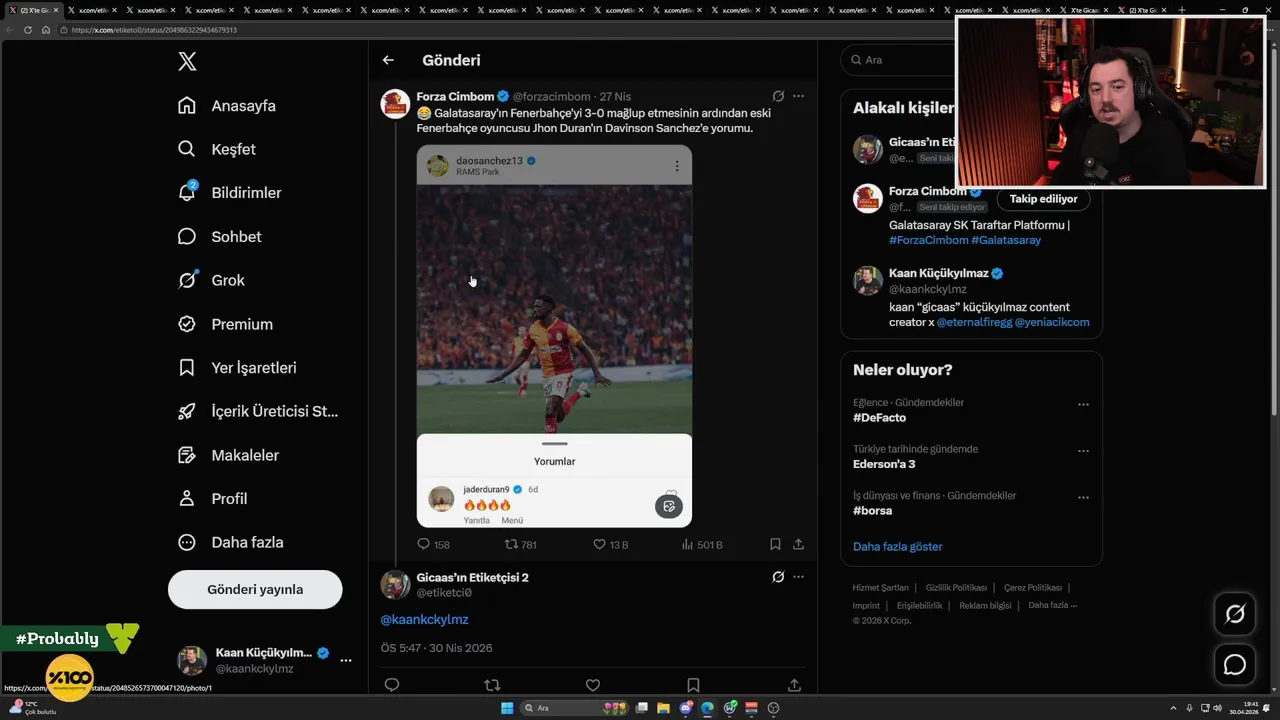The image size is (1280, 720).
Task: Open Forza Cimbom profile avatar in post
Action: click(395, 104)
